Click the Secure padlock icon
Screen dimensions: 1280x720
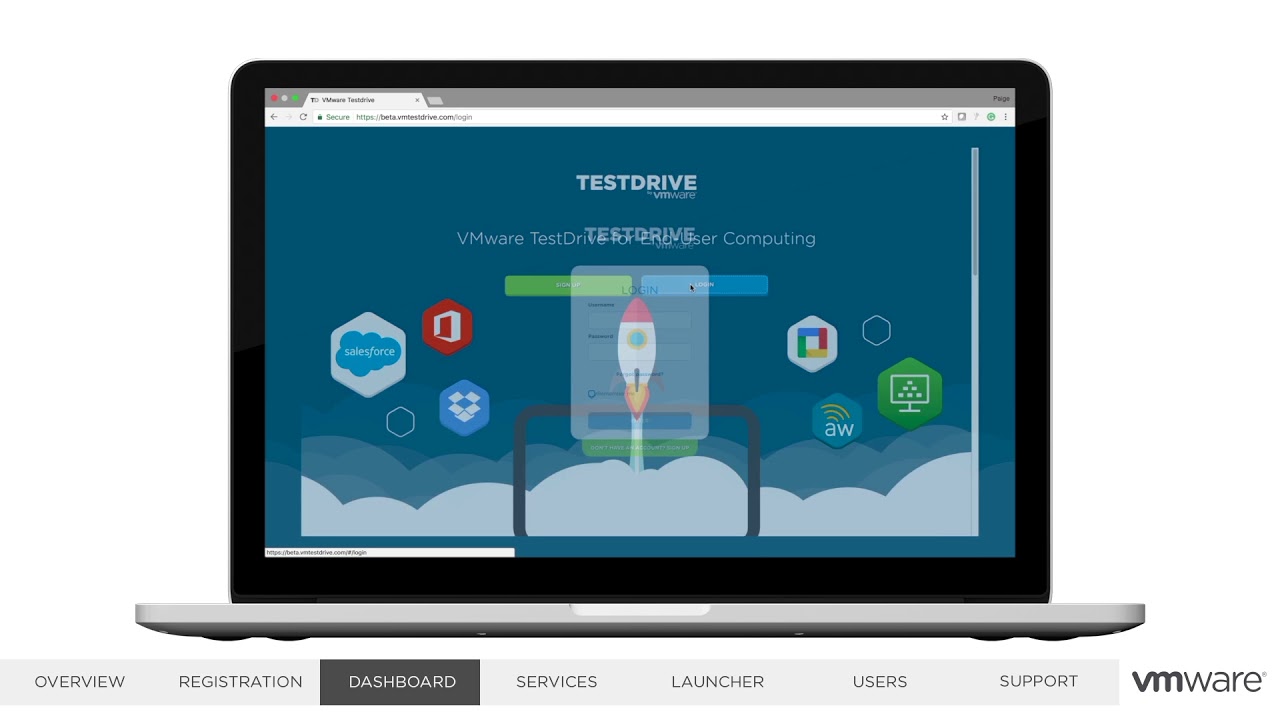320,117
